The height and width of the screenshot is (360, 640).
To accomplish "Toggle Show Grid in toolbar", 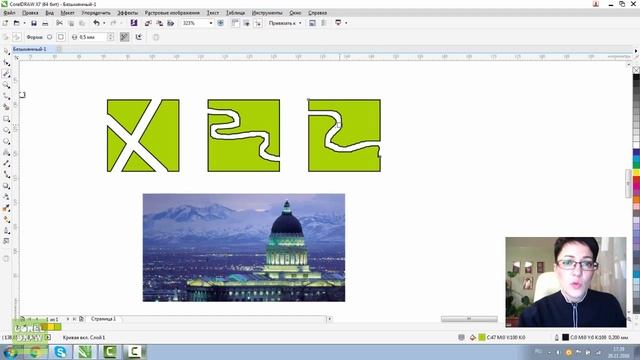I will 247,23.
